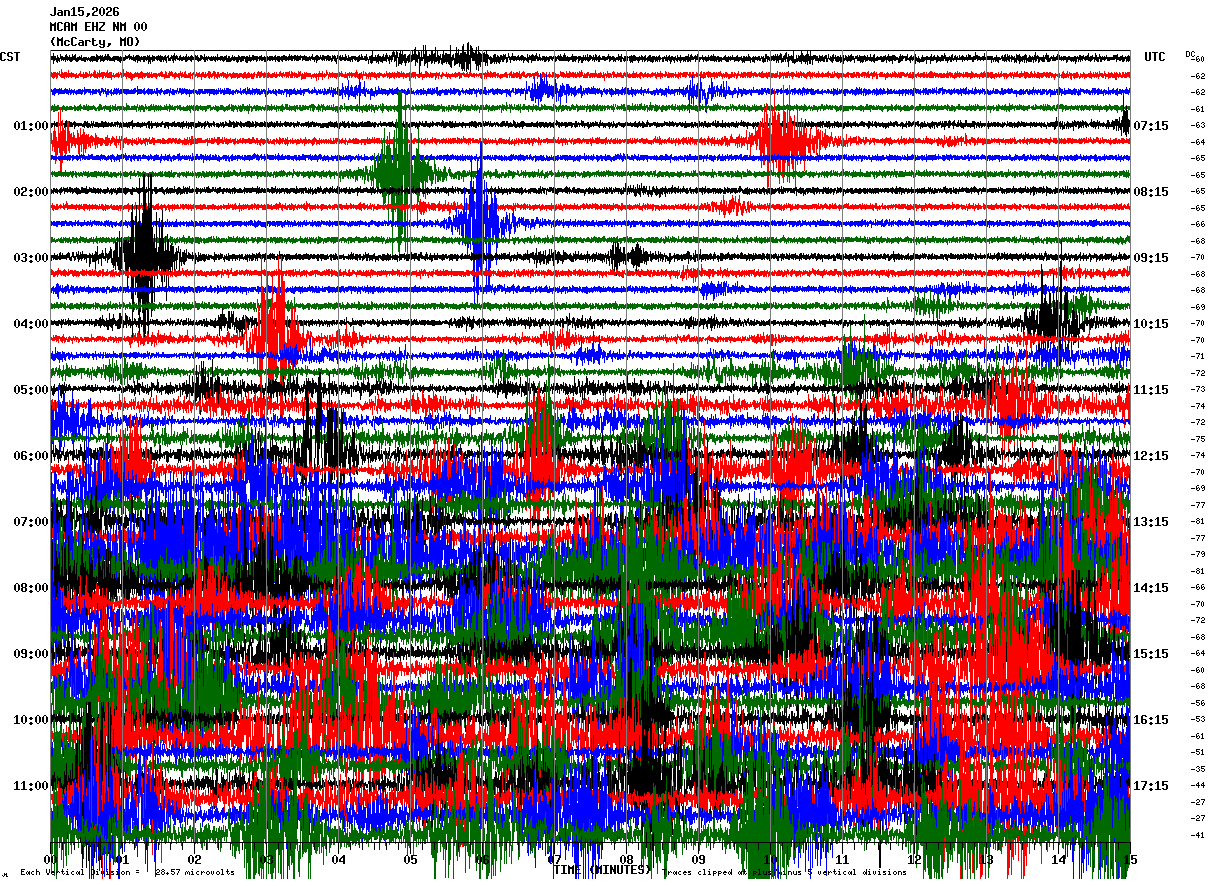Click minute 09 on the time axis
The image size is (1210, 886).
click(699, 859)
